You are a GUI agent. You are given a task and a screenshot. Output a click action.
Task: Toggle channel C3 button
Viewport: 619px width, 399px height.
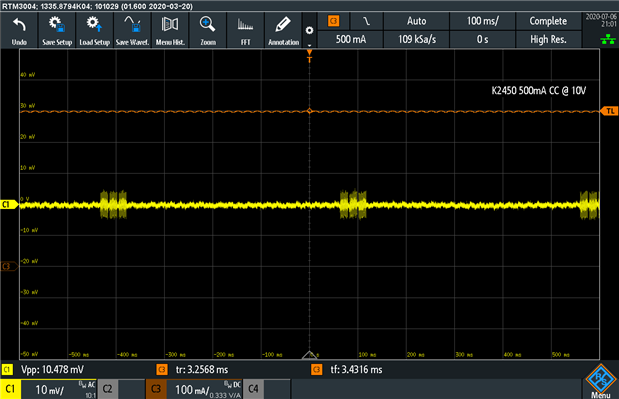pyautogui.click(x=156, y=389)
